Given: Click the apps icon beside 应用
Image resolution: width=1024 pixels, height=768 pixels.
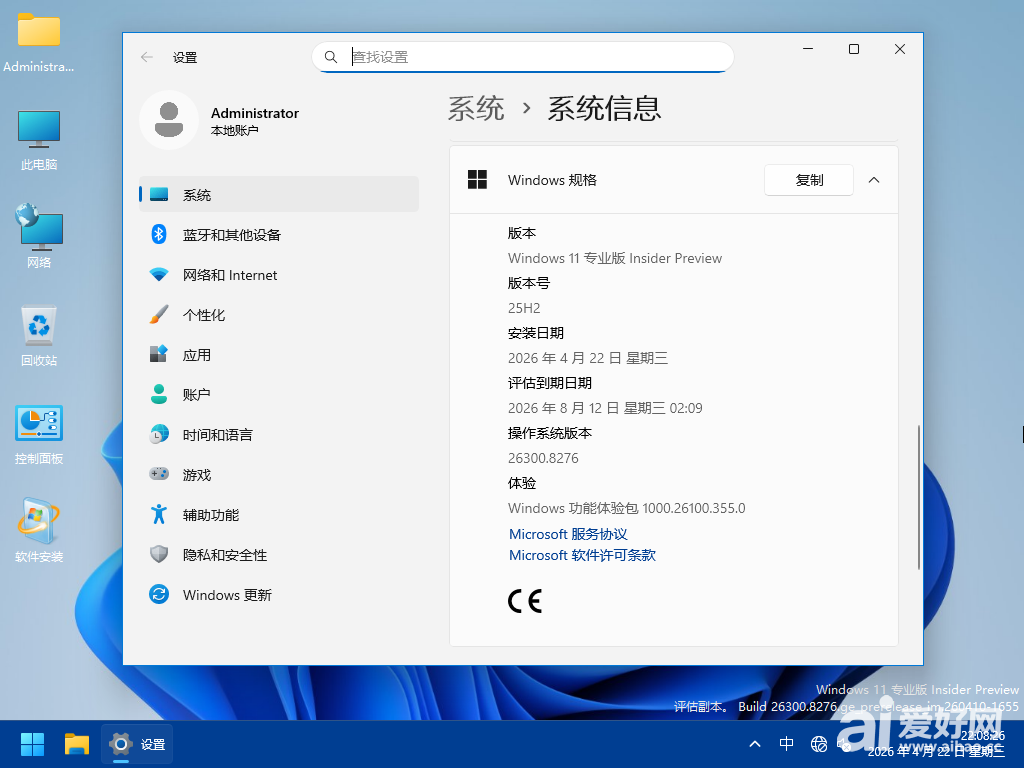Looking at the screenshot, I should coord(159,354).
